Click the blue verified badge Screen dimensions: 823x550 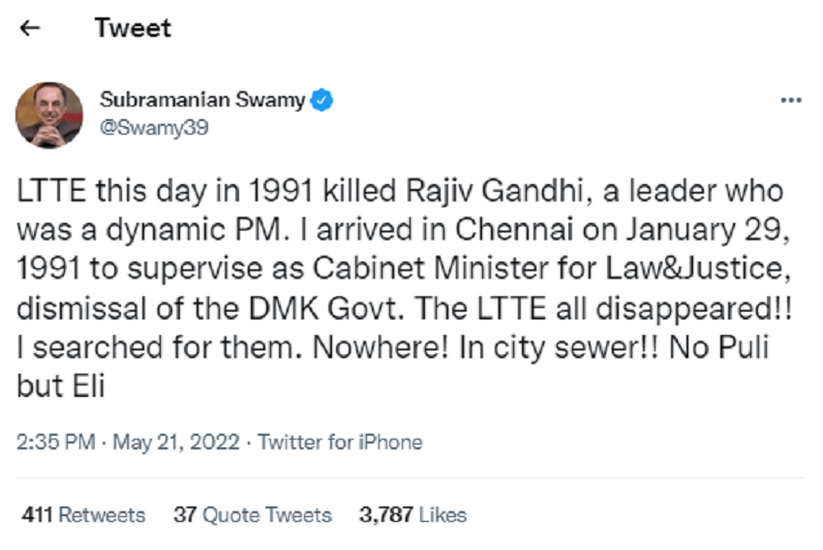(x=322, y=100)
